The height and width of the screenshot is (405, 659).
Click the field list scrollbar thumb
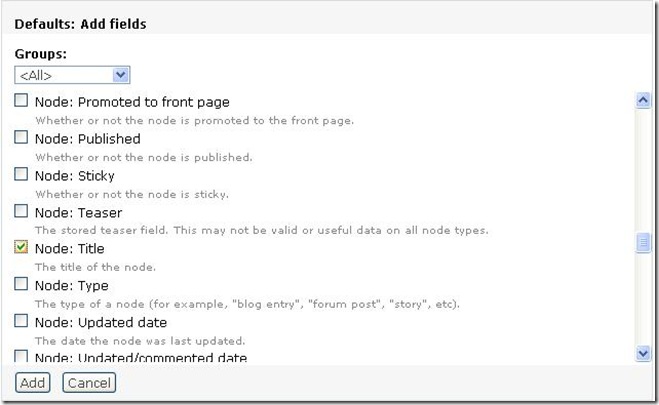click(x=643, y=243)
